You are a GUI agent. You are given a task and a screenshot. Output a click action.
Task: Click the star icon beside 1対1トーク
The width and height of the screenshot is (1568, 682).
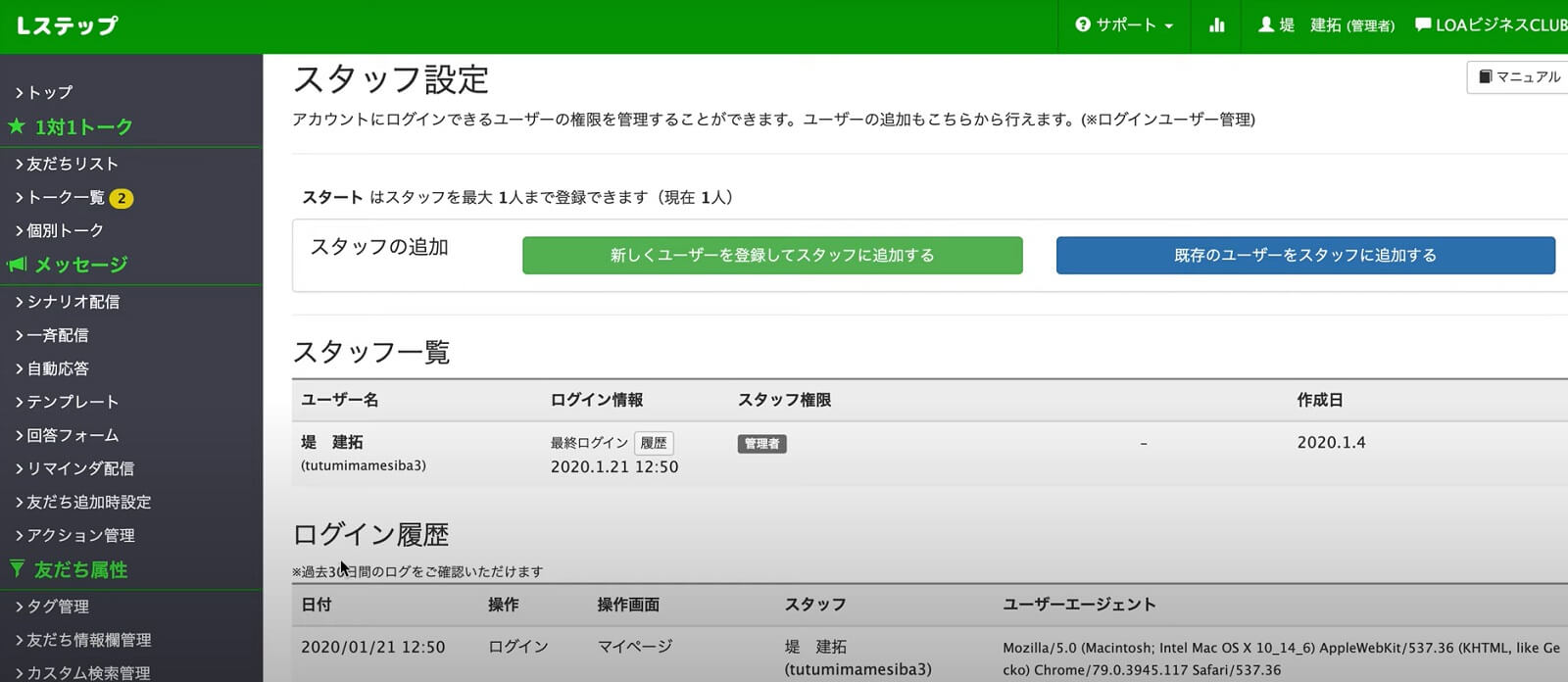click(17, 126)
